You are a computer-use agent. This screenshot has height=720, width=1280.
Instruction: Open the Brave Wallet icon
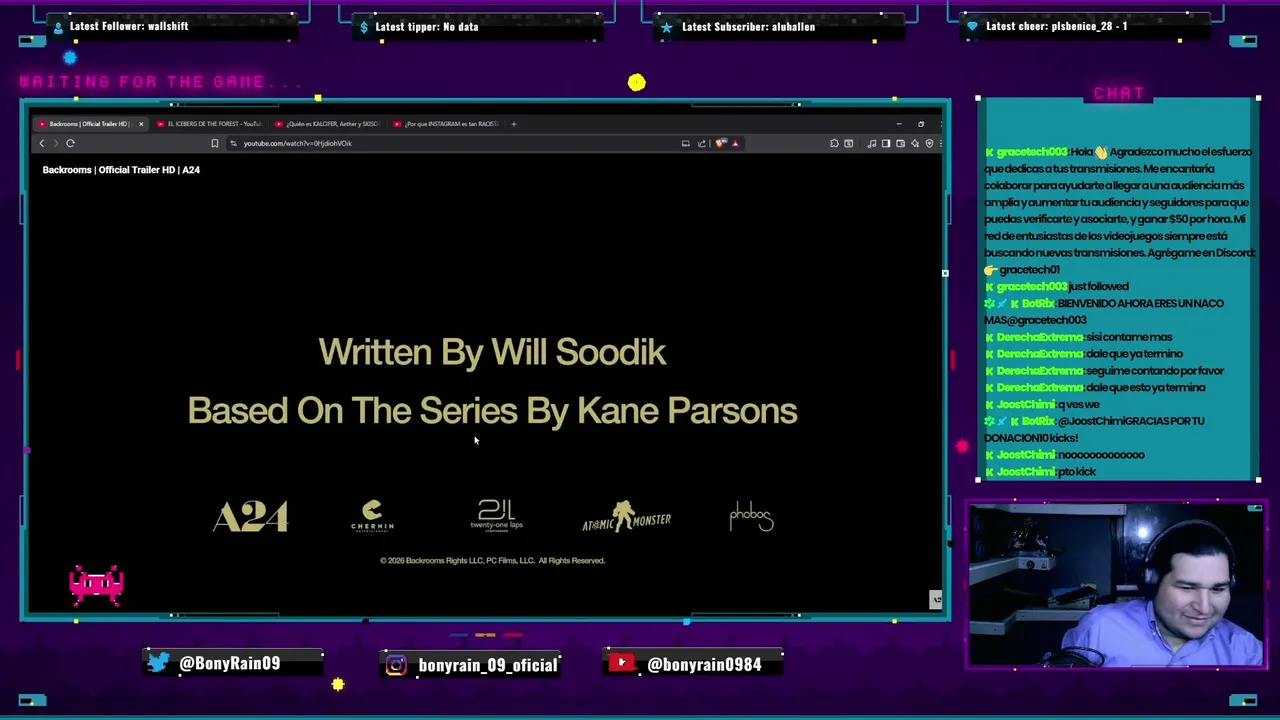(x=900, y=143)
